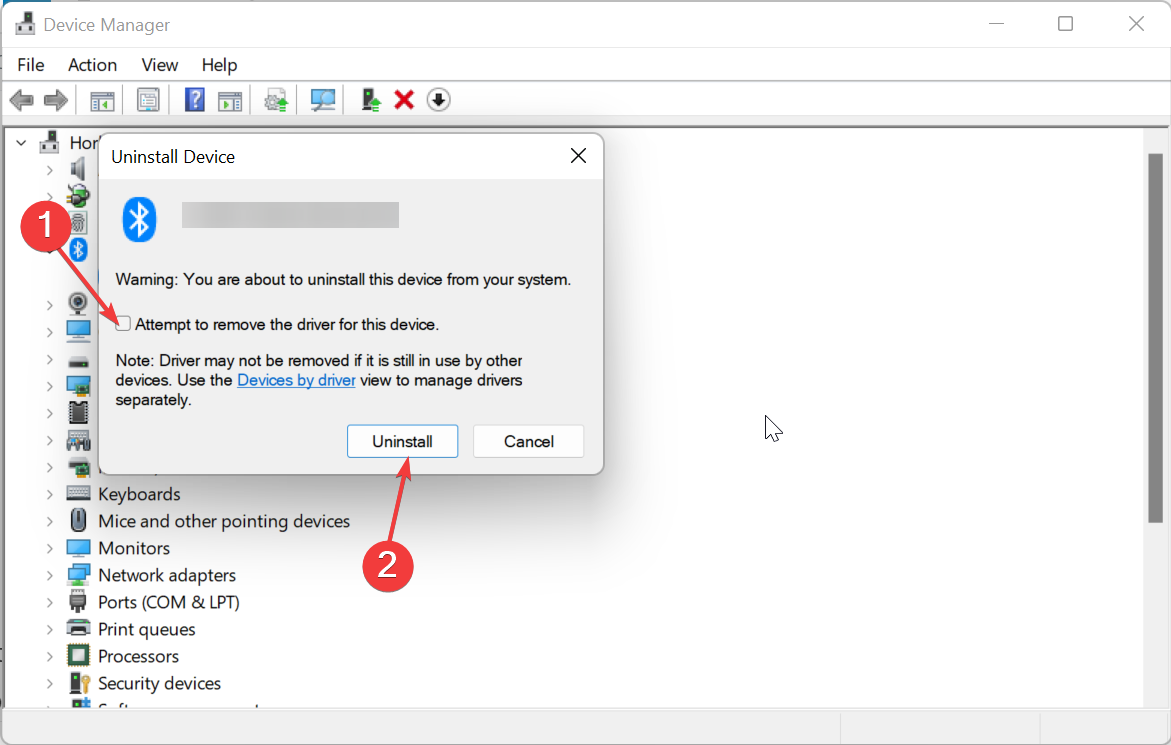Click the Back arrow toolbar icon
Image resolution: width=1171 pixels, height=745 pixels.
click(x=22, y=100)
